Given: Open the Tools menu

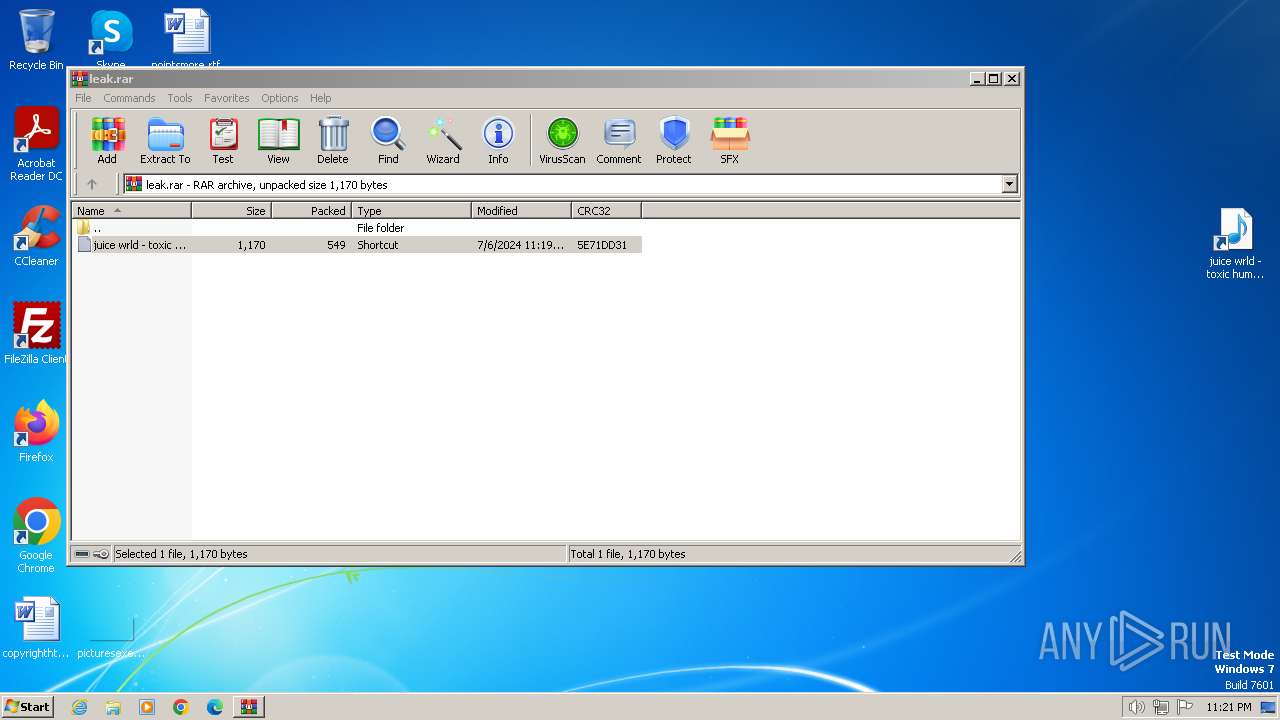Looking at the screenshot, I should [x=180, y=98].
